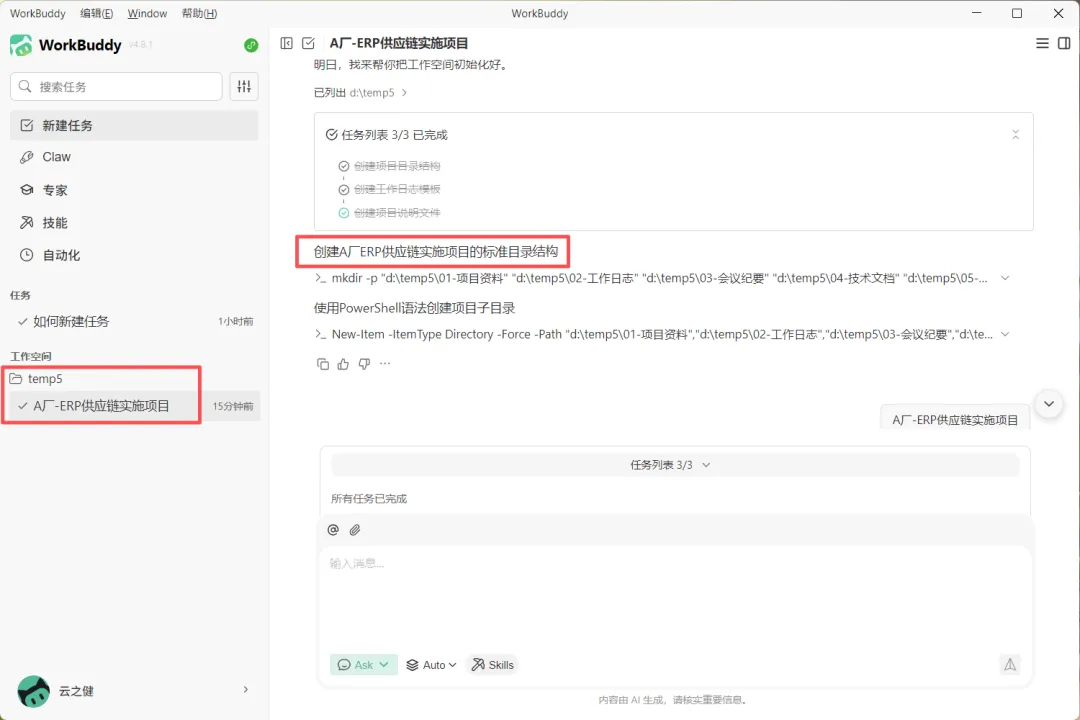
Task: Toggle the sidebar collapse icon
Action: (x=287, y=43)
